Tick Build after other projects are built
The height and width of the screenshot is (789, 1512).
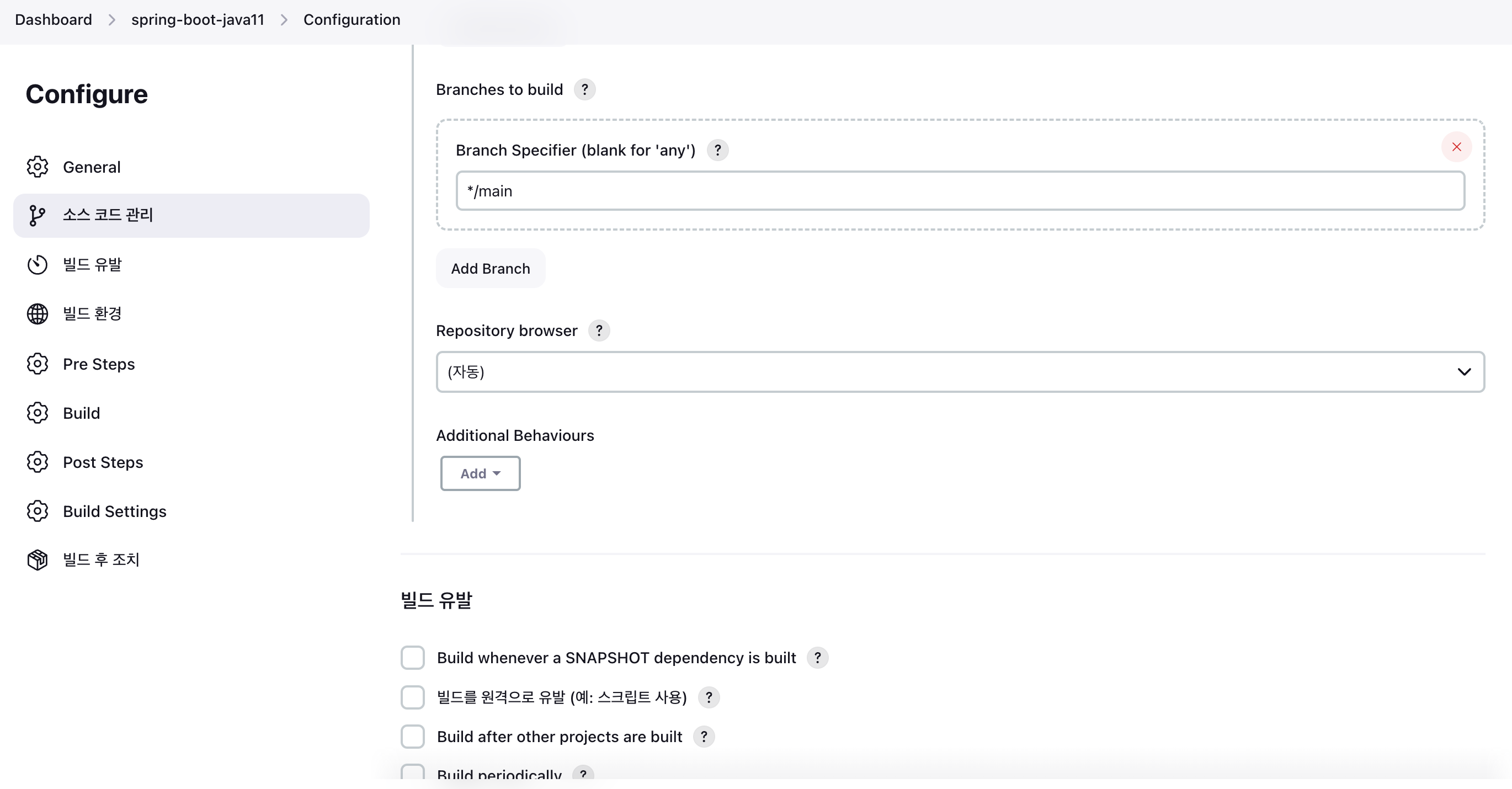[x=413, y=737]
